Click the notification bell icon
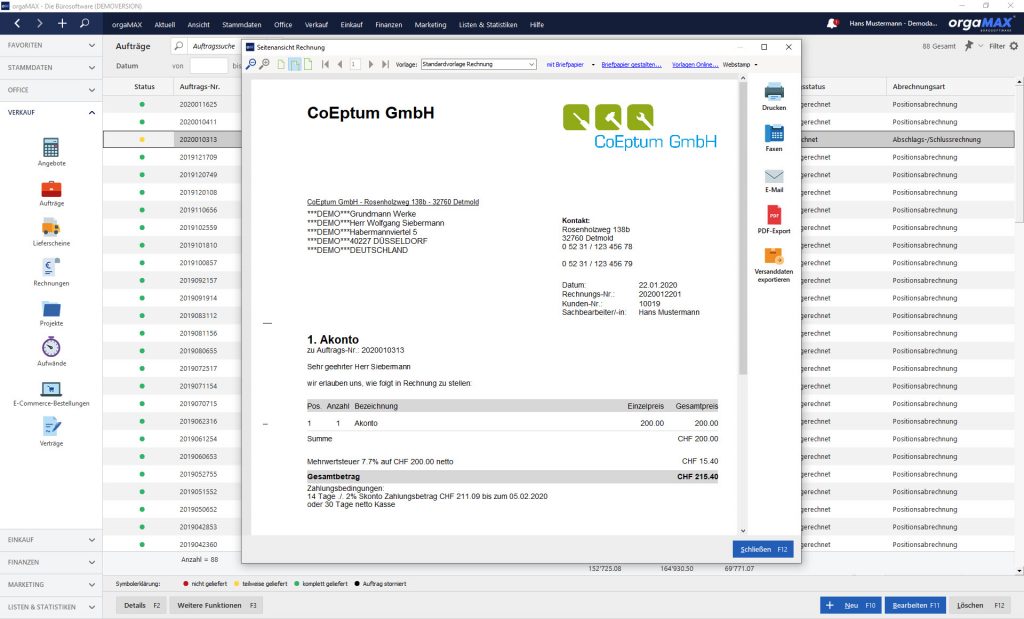The height and width of the screenshot is (619, 1024). point(833,24)
